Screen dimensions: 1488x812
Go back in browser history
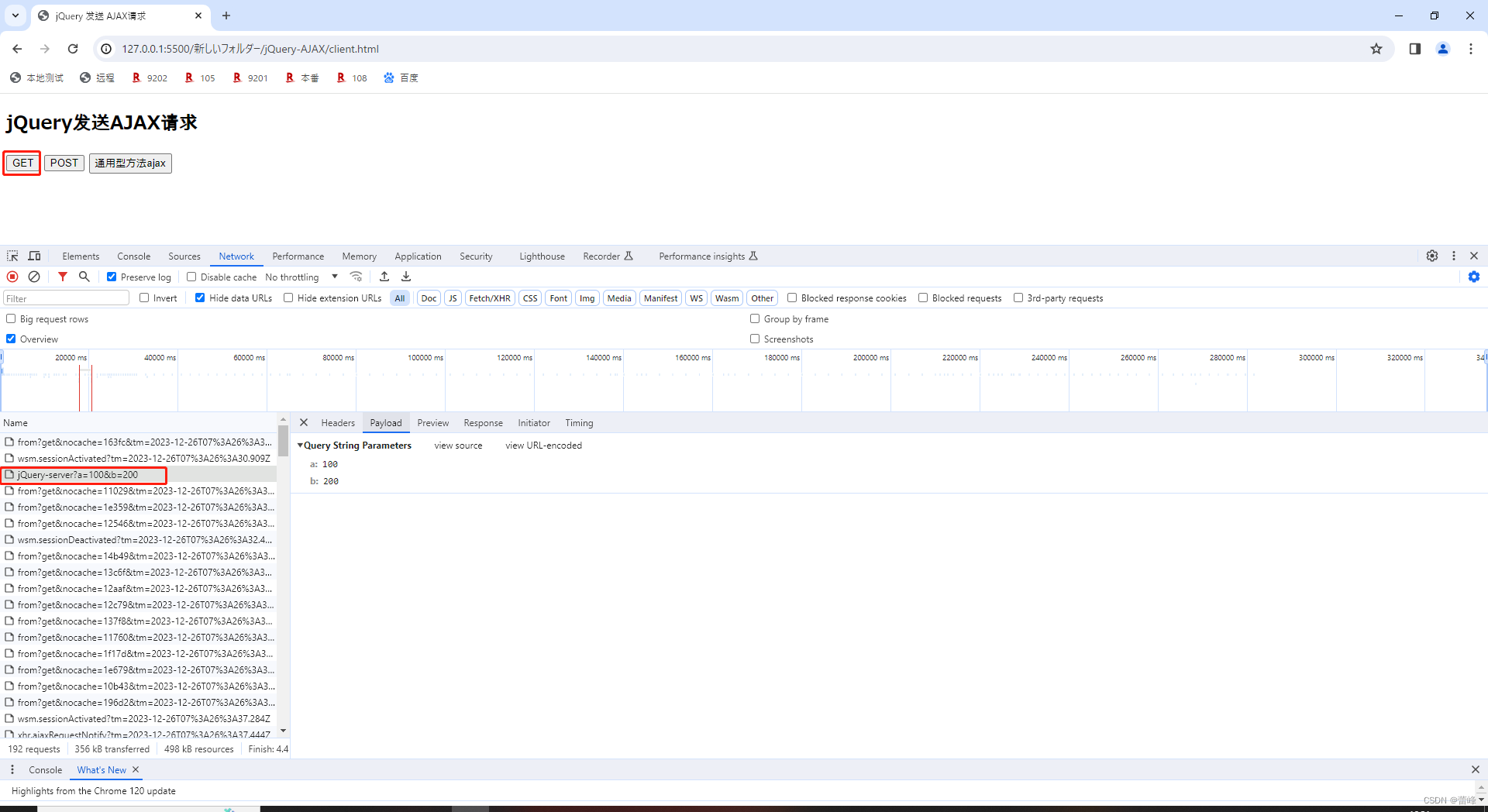tap(17, 49)
